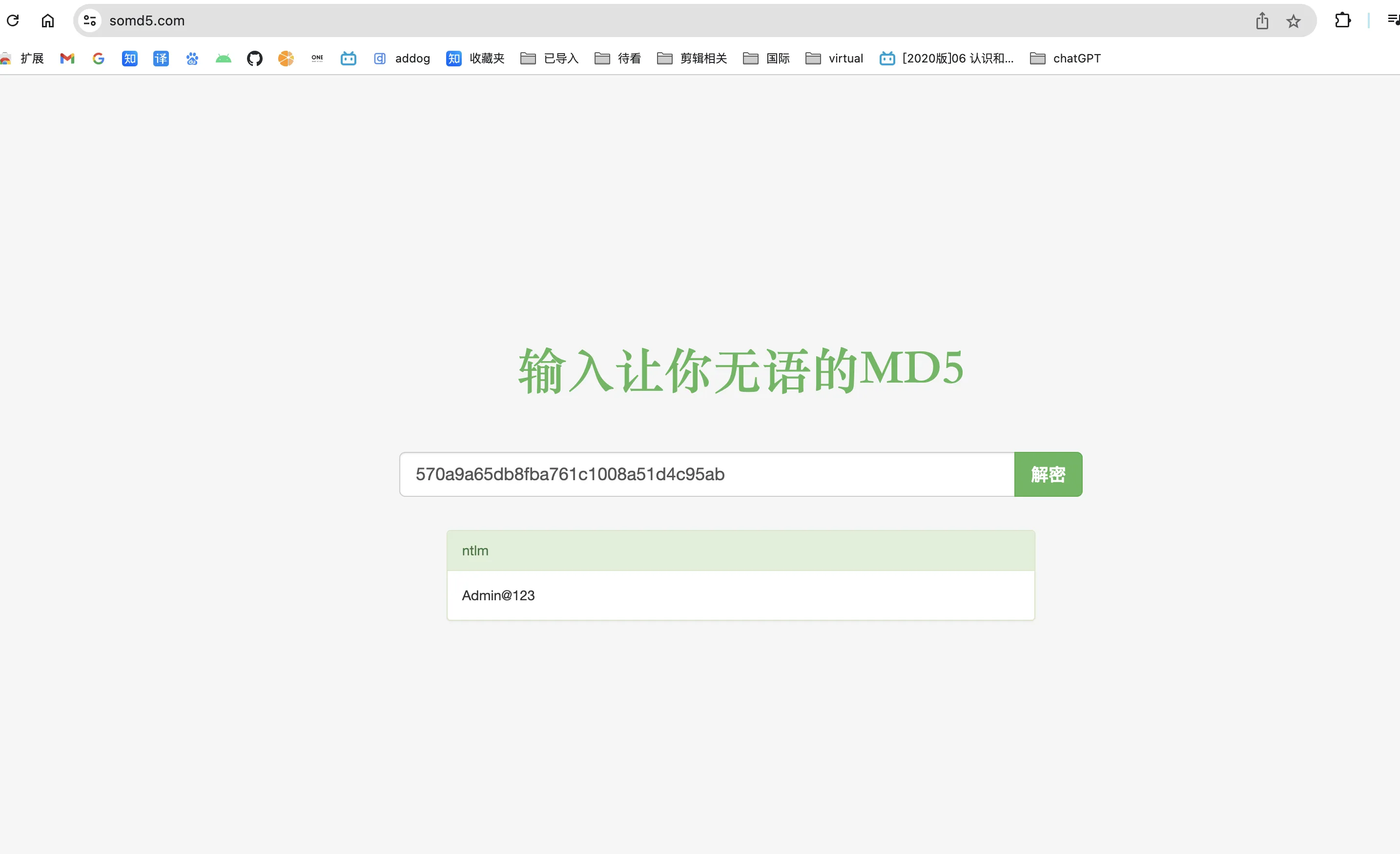The width and height of the screenshot is (1400, 854).
Task: Open the GitHub bookmark icon
Action: point(254,58)
